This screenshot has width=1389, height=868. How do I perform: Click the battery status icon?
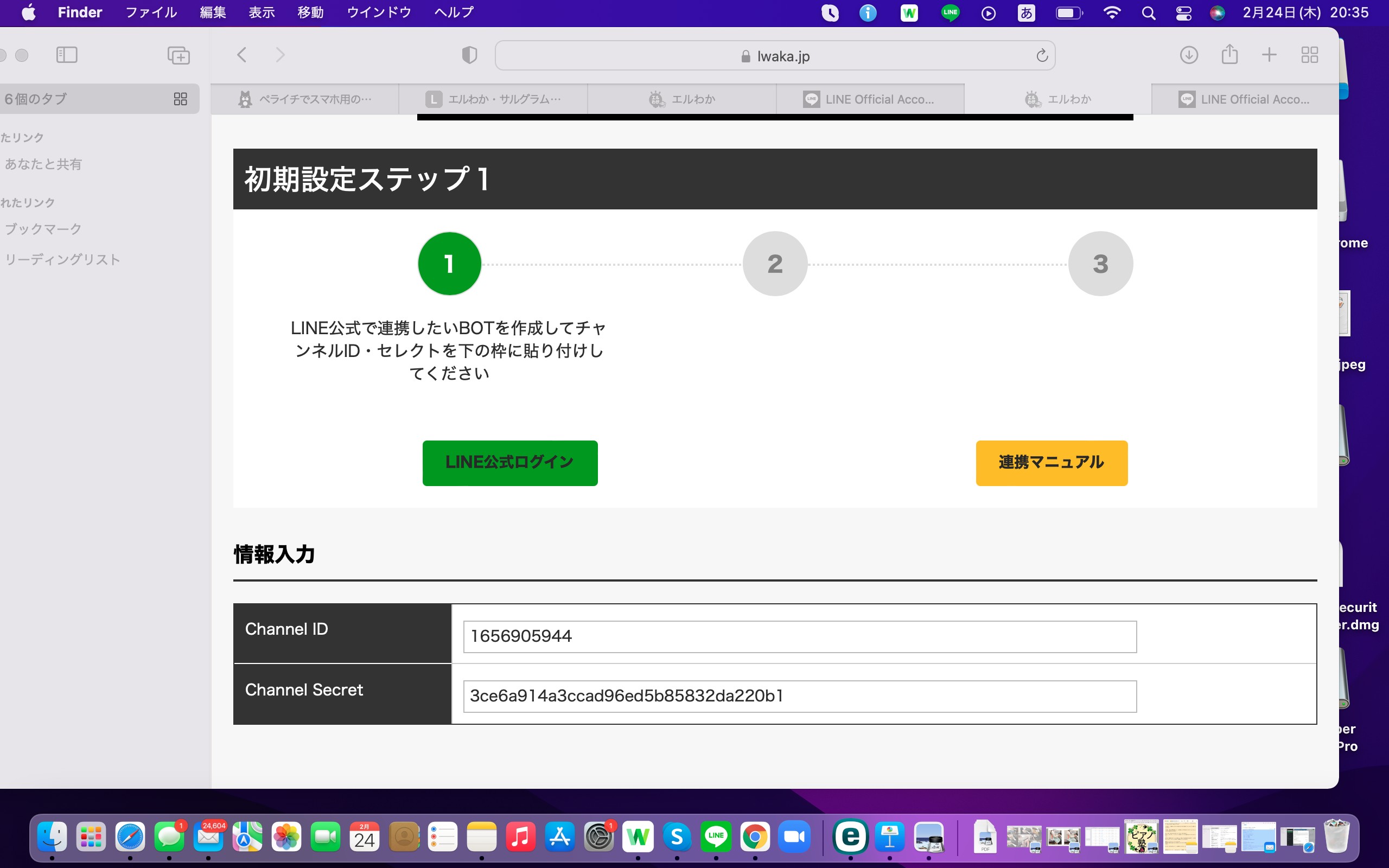pos(1069,12)
